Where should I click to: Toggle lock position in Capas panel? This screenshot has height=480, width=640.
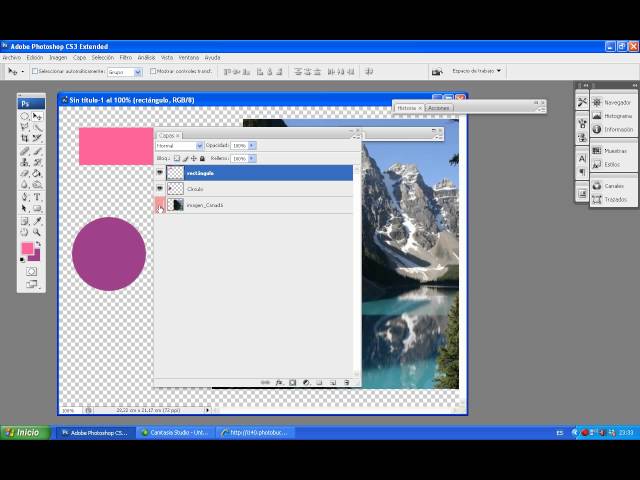(193, 158)
